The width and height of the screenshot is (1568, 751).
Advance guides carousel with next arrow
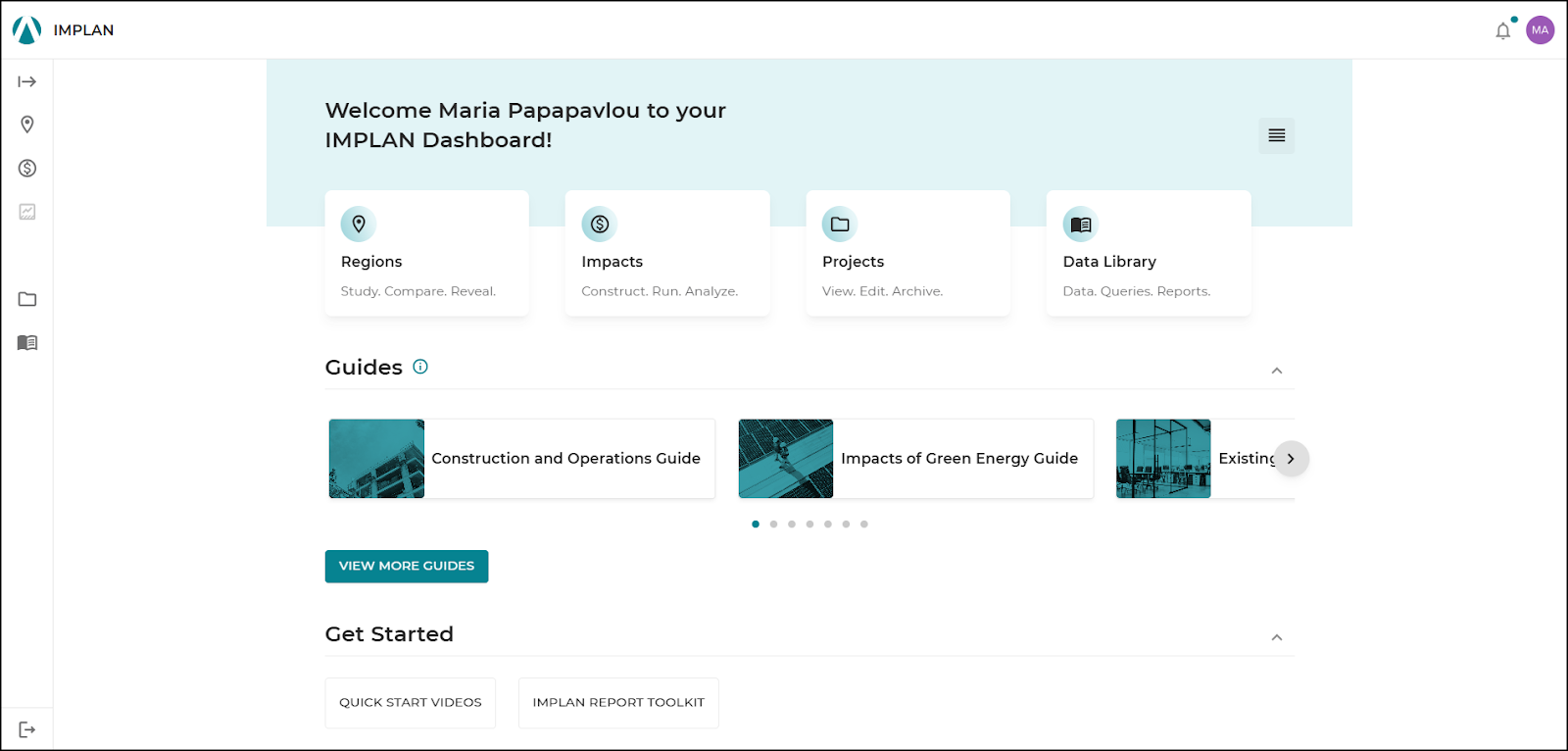click(1291, 459)
